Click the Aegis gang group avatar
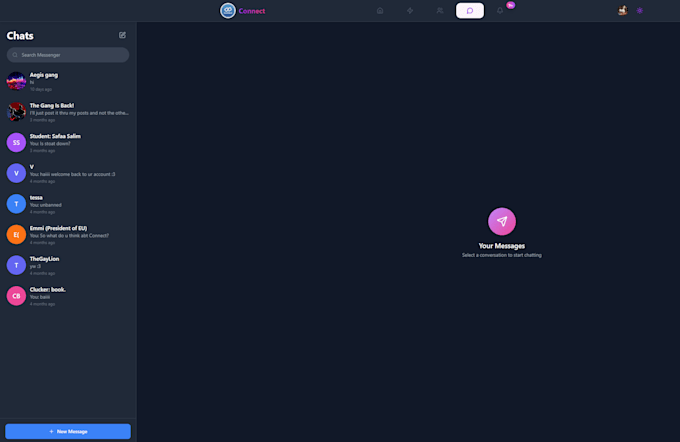Image resolution: width=680 pixels, height=442 pixels. 16,81
